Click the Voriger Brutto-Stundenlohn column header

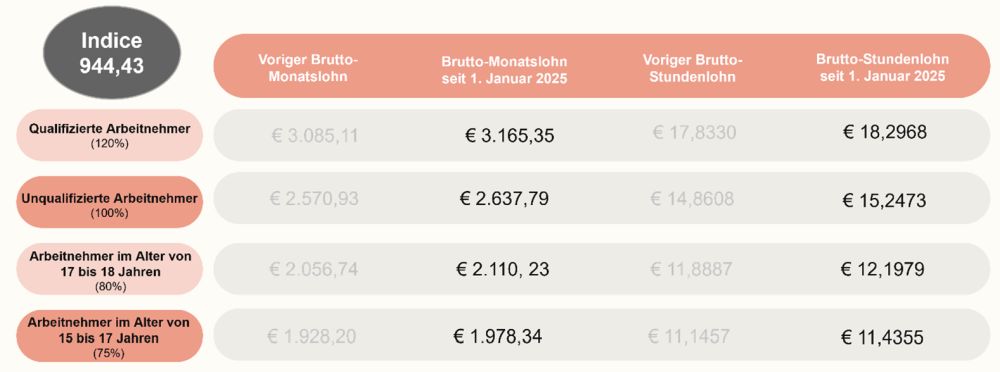[693, 68]
